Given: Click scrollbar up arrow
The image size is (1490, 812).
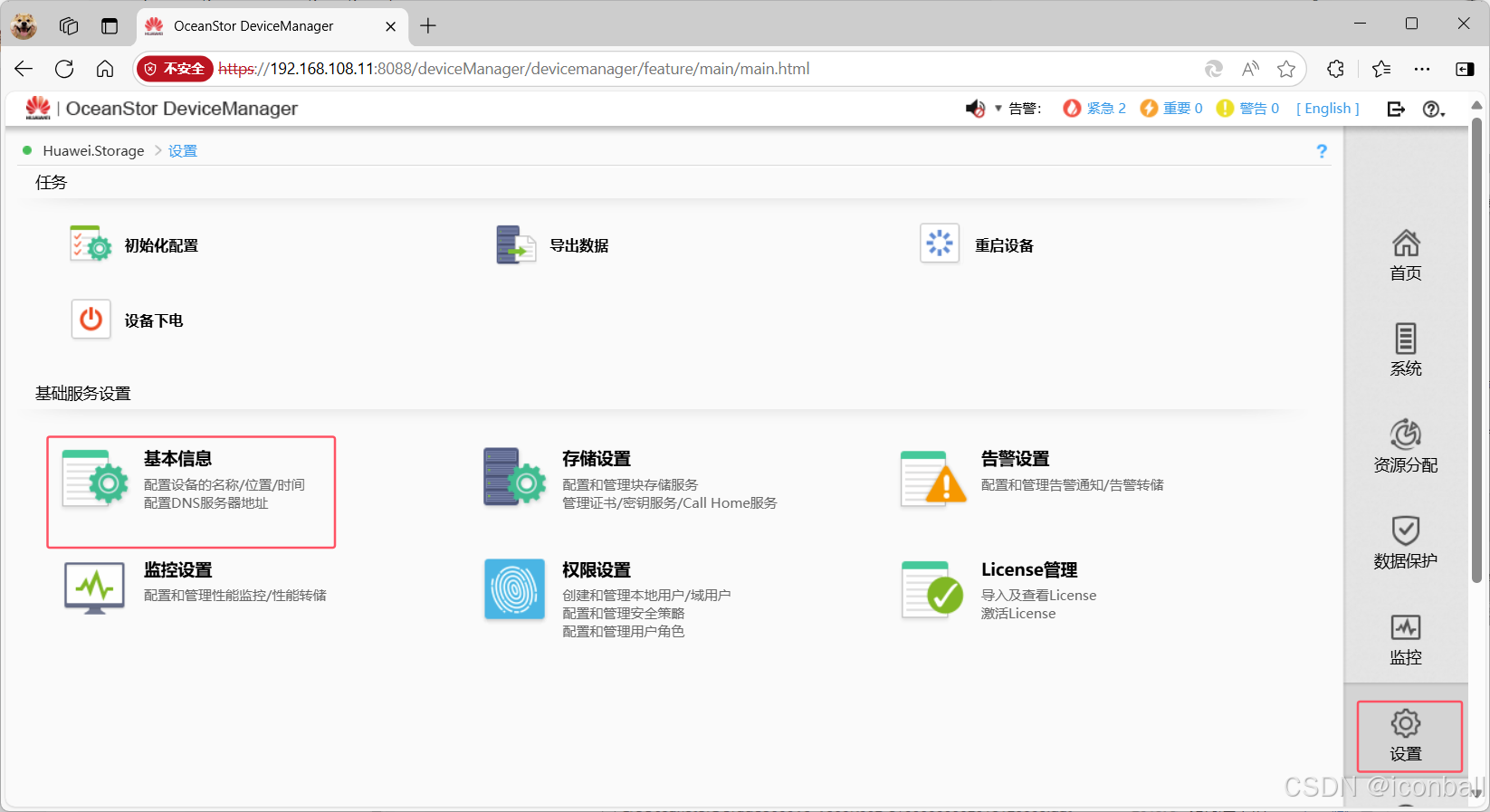Looking at the screenshot, I should 1476,106.
